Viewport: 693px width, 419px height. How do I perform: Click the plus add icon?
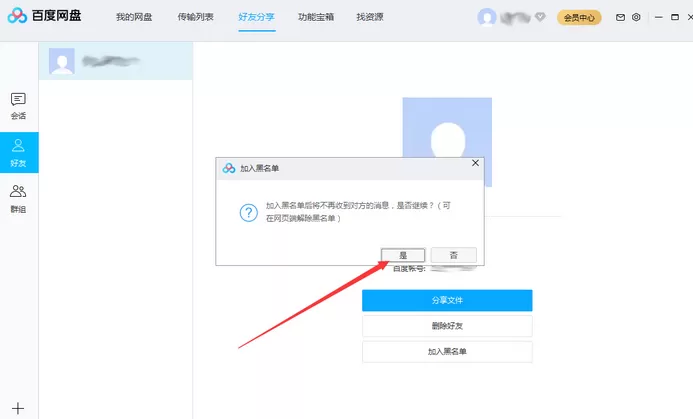[x=18, y=408]
